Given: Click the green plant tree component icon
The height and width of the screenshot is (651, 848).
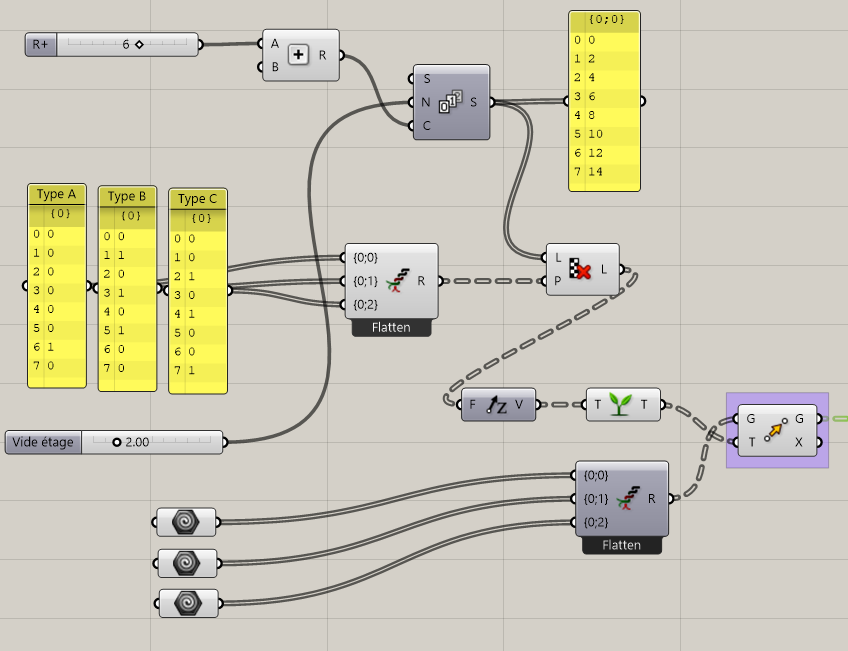Looking at the screenshot, I should [x=622, y=406].
